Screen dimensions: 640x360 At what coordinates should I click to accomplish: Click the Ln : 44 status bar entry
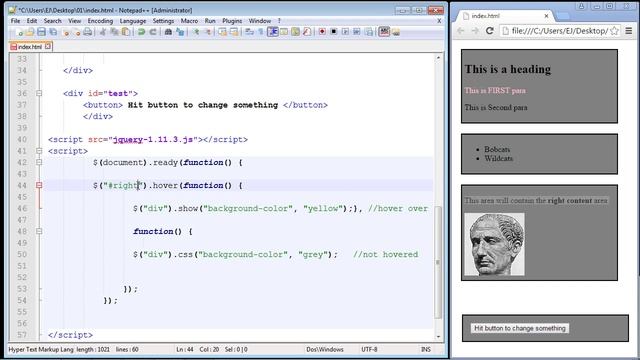[185, 349]
